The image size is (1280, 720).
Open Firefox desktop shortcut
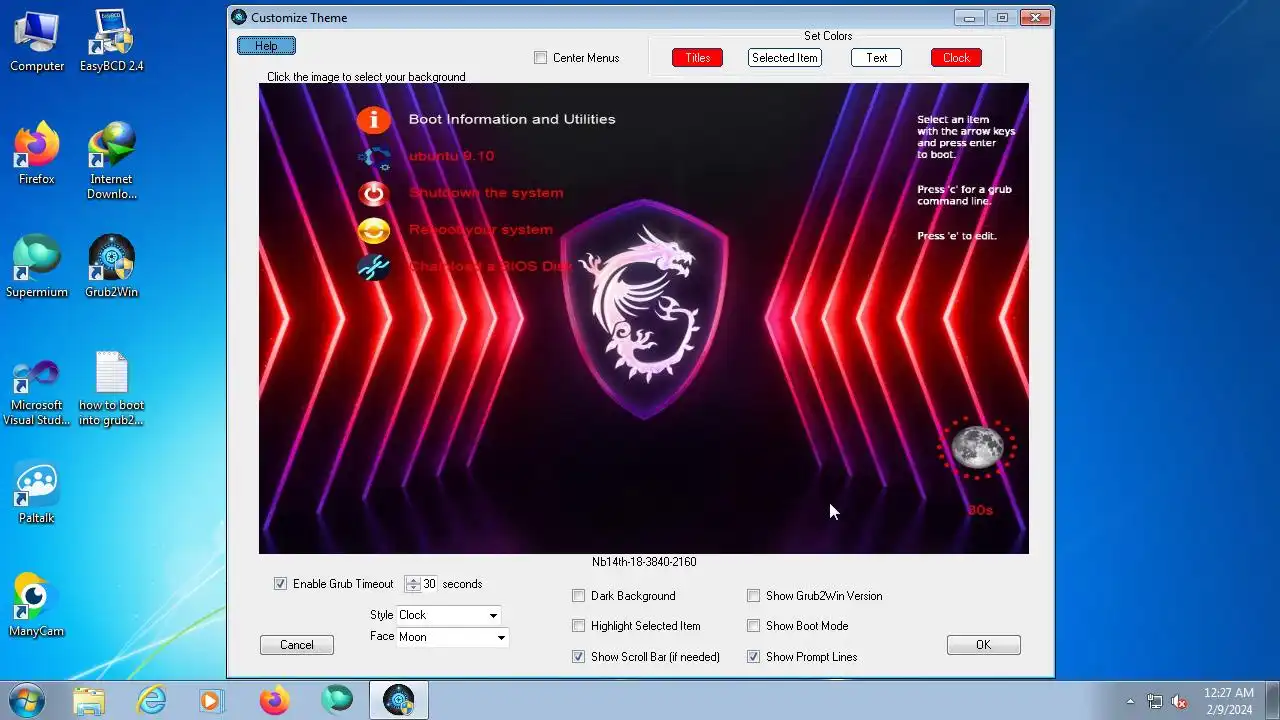(x=37, y=153)
